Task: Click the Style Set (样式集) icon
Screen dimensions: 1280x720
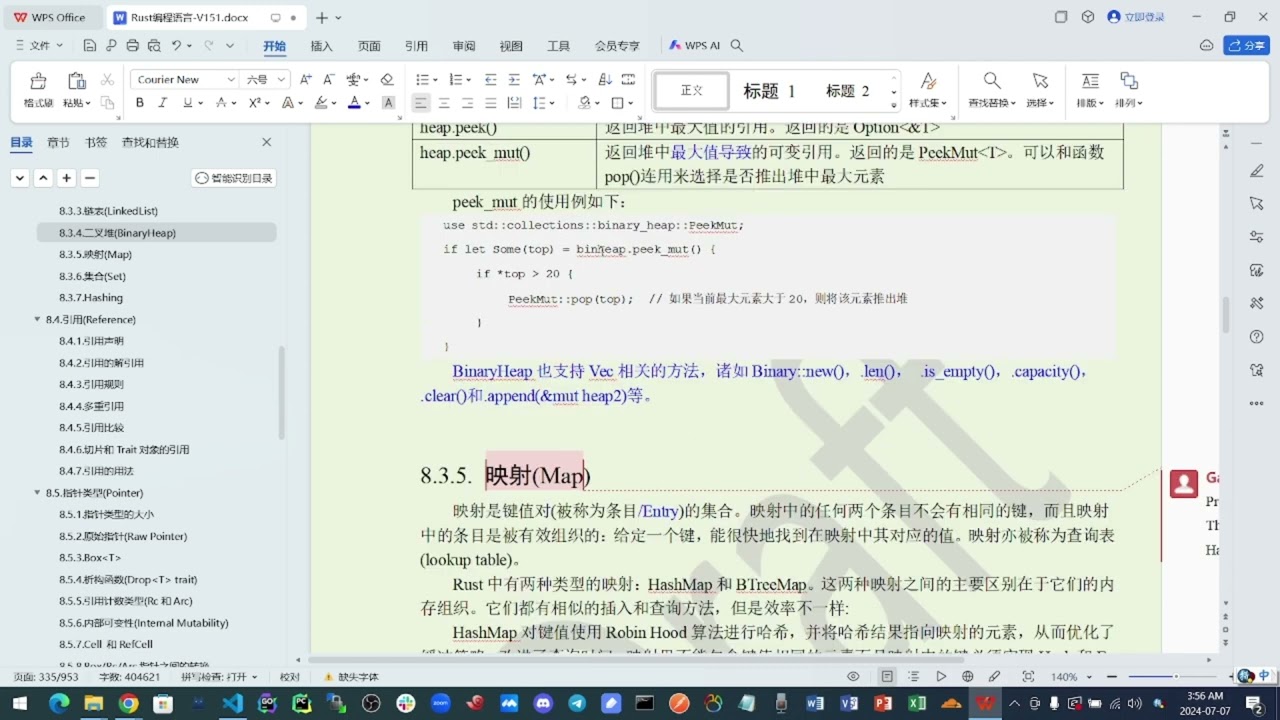Action: (x=928, y=81)
